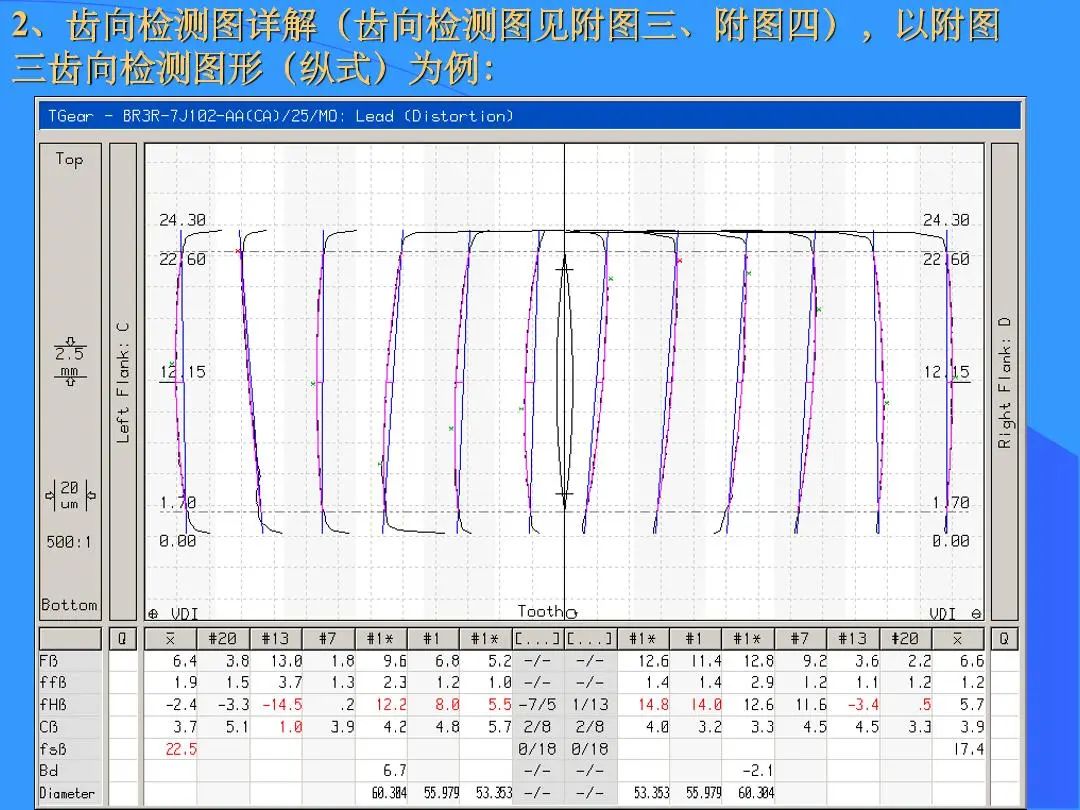Toggle the right x̄ average column

960,638
